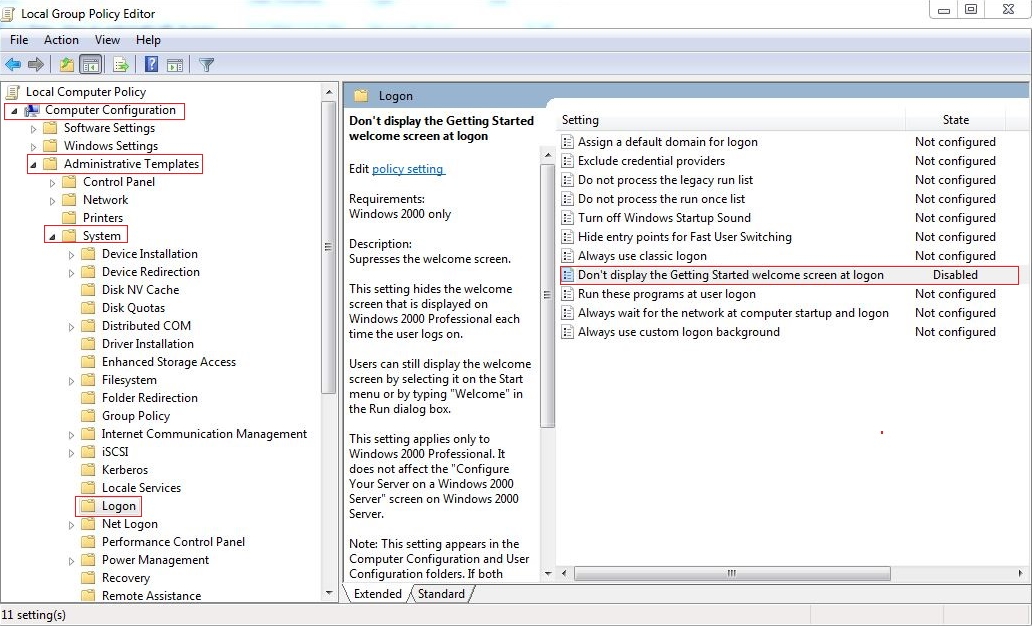Click the Filter toolbar icon

pyautogui.click(x=206, y=64)
